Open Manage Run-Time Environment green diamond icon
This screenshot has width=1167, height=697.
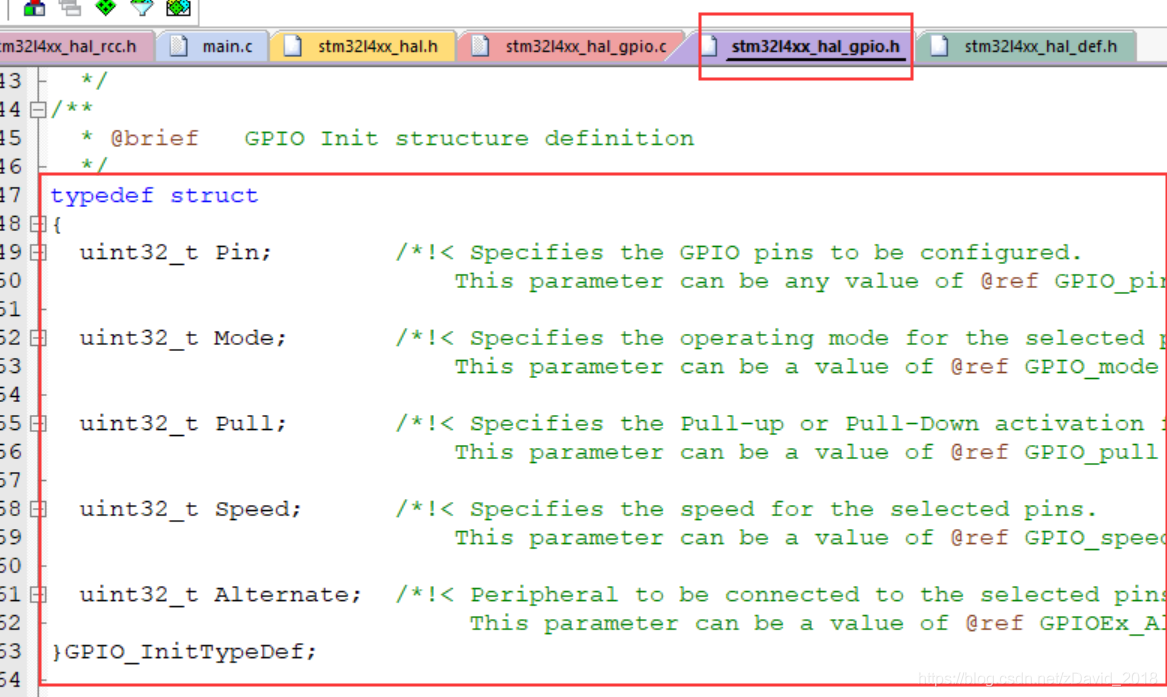(106, 8)
